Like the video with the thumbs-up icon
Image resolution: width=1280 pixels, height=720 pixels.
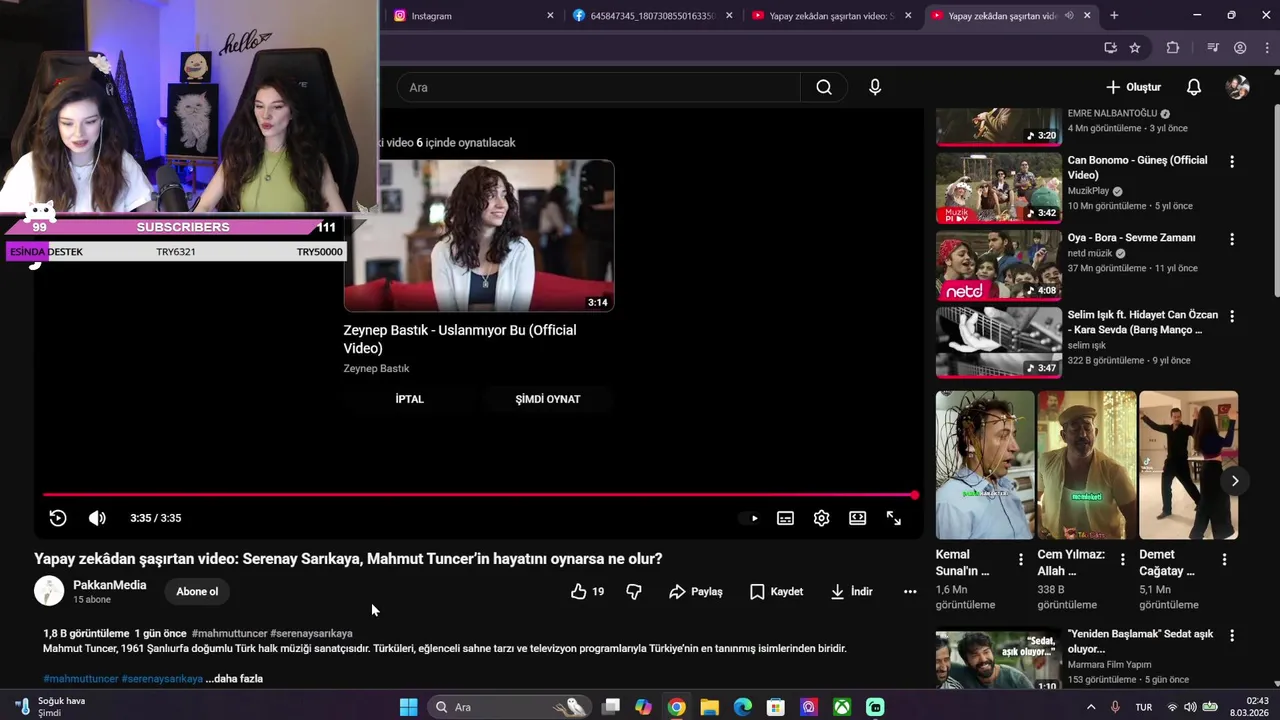(586, 592)
